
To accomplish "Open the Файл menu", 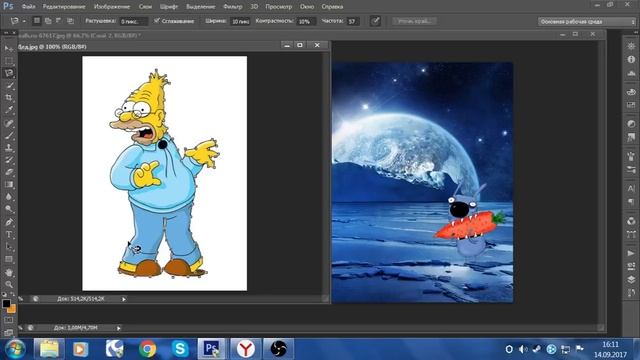I will tap(28, 7).
